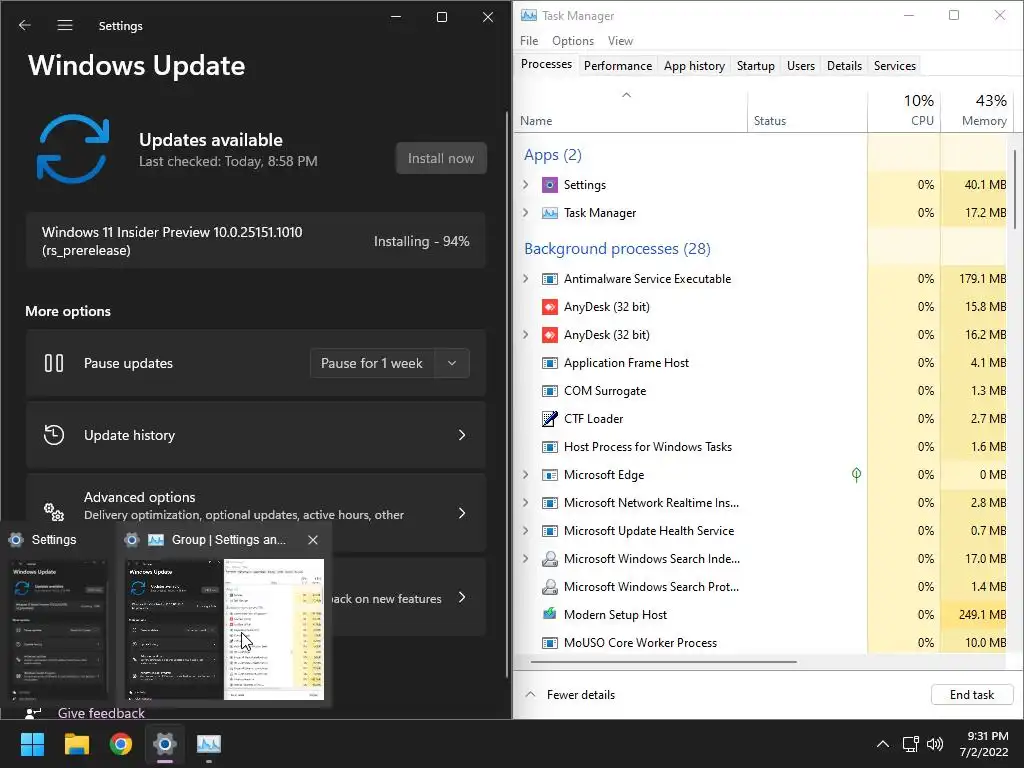Expand Microsoft Update Health Service row
Screen dimensions: 1024x768
coord(526,531)
